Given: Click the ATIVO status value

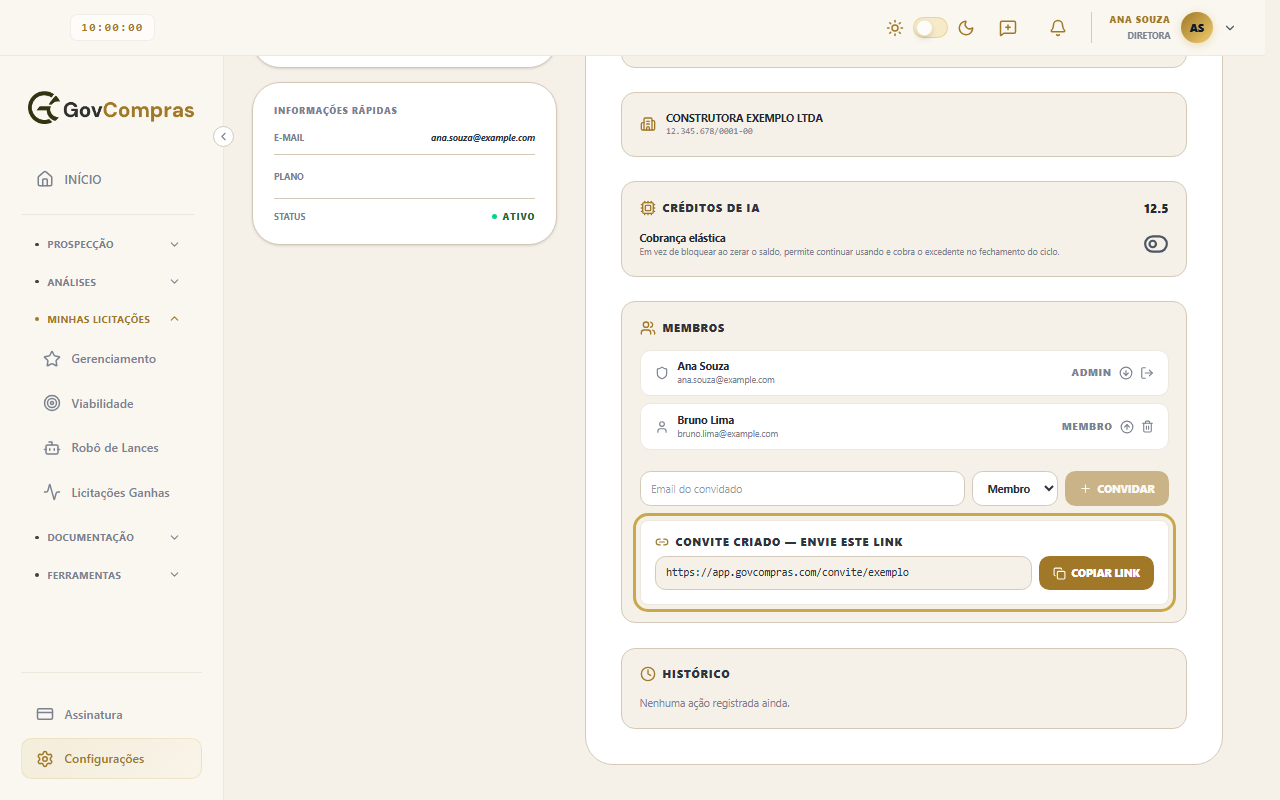Looking at the screenshot, I should point(518,217).
